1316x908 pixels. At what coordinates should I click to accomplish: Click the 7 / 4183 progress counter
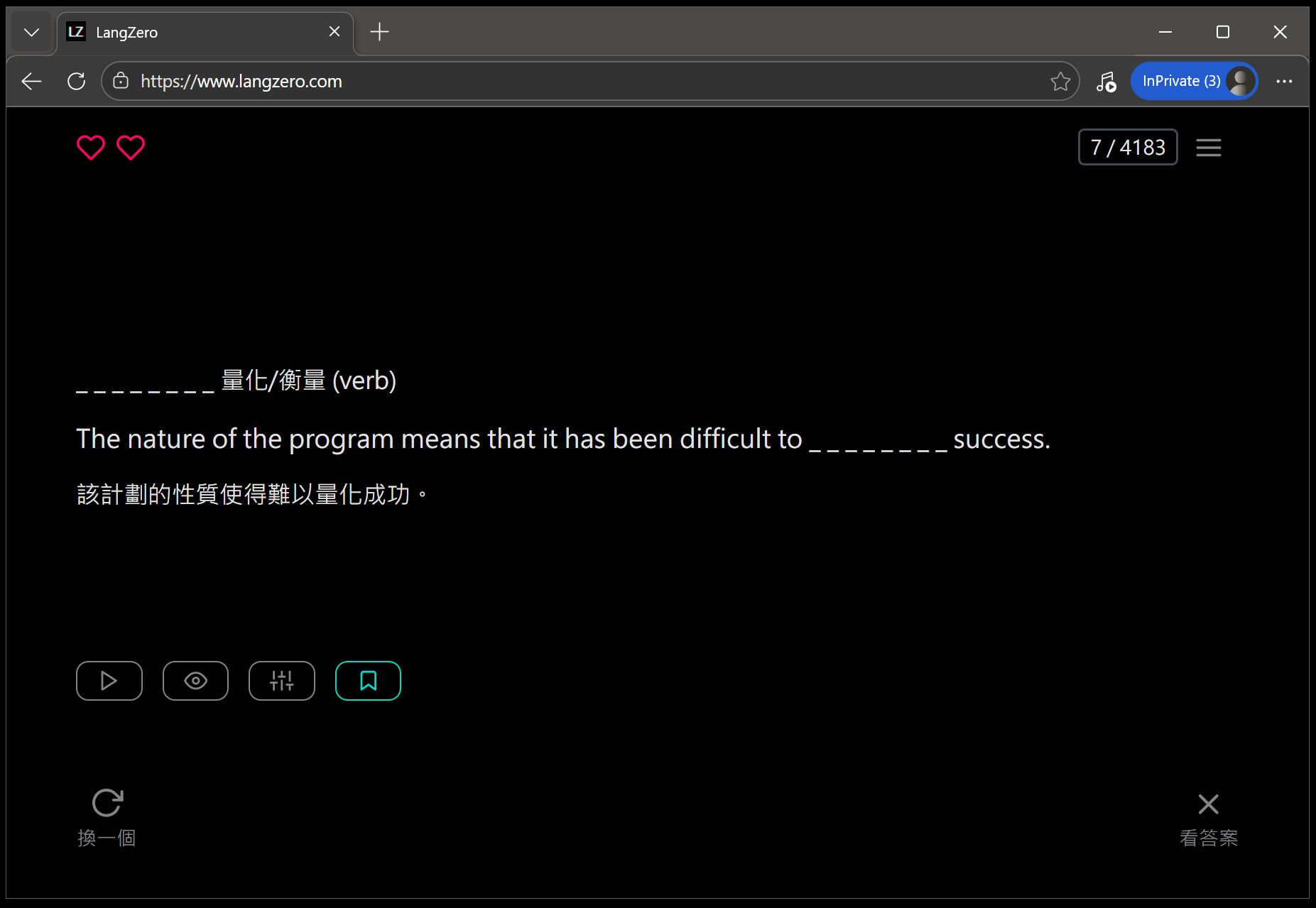pyautogui.click(x=1128, y=148)
